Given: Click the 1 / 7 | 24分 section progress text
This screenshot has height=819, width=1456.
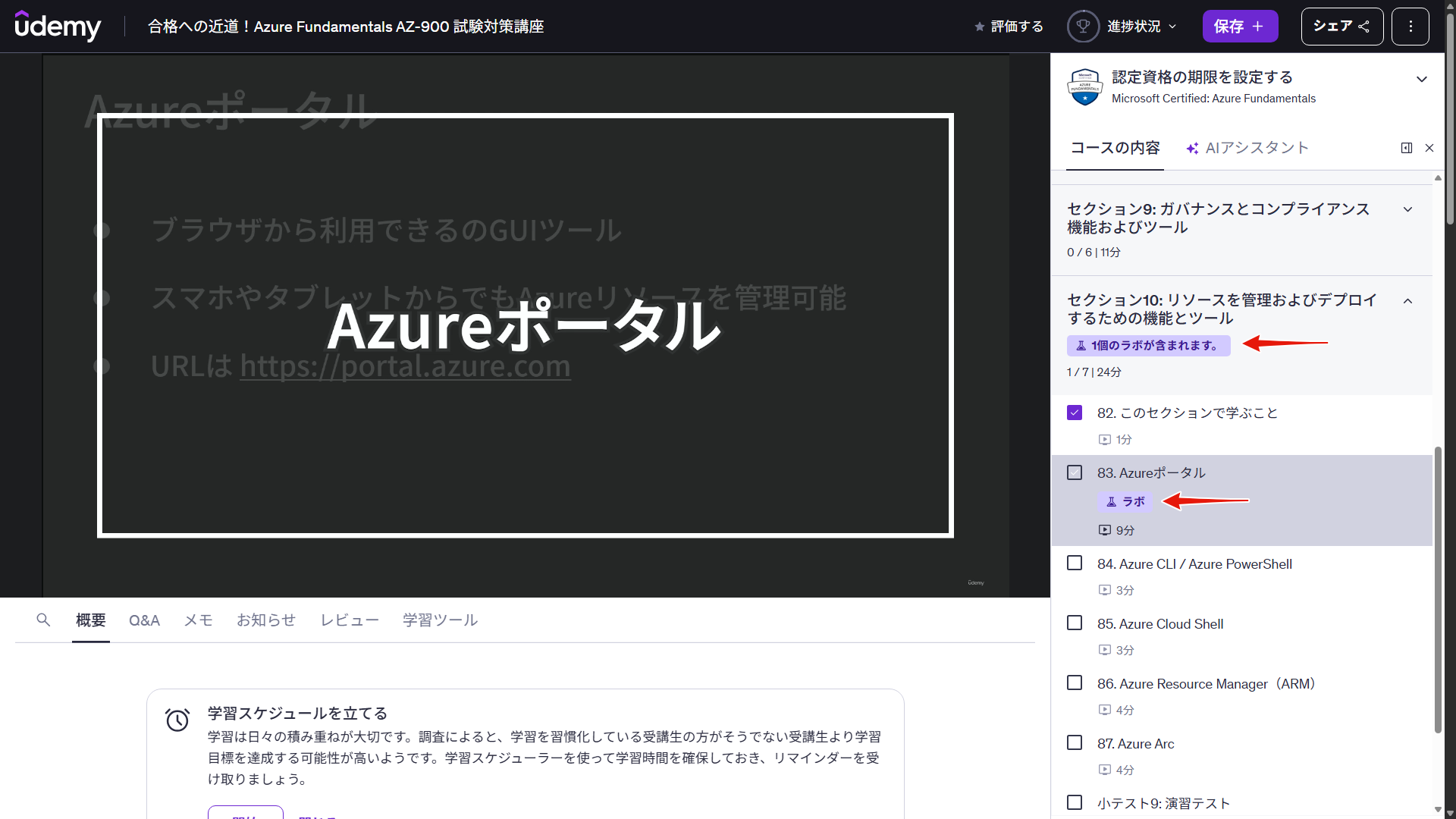Looking at the screenshot, I should (1094, 372).
